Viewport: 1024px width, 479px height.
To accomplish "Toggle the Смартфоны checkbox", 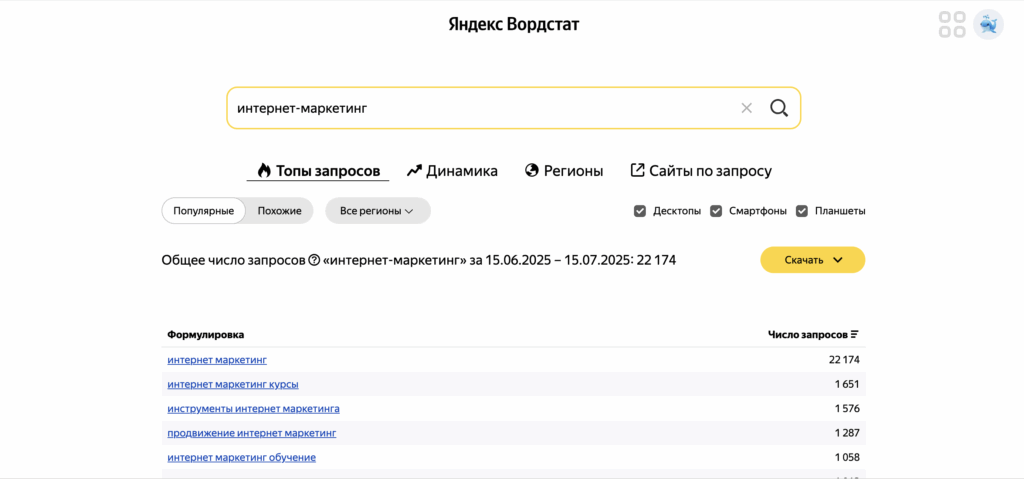I will (x=716, y=211).
